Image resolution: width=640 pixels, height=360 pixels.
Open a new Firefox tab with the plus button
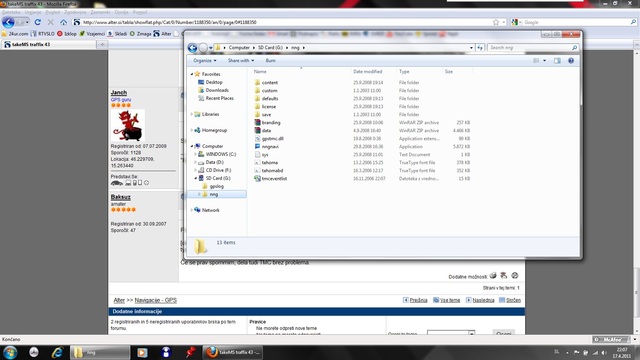coord(102,44)
